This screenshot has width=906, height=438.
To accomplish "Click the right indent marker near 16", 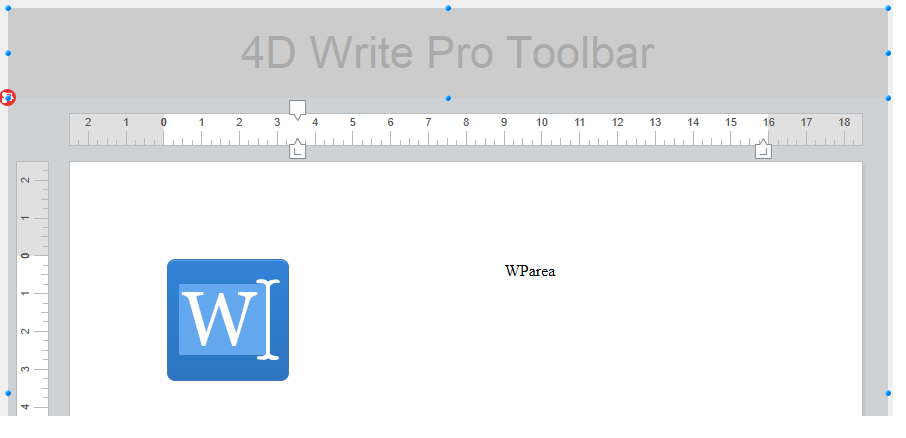I will click(x=763, y=150).
